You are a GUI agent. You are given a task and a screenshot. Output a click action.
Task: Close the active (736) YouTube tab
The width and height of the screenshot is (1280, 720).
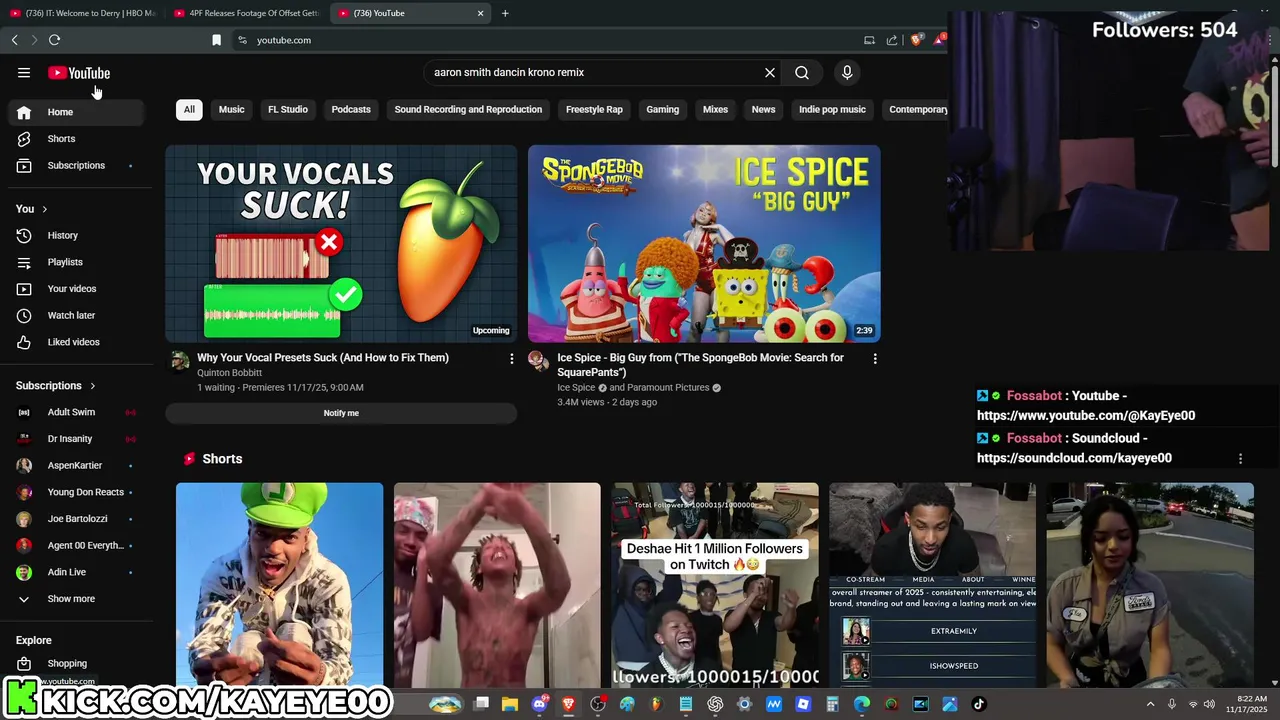[x=480, y=13]
